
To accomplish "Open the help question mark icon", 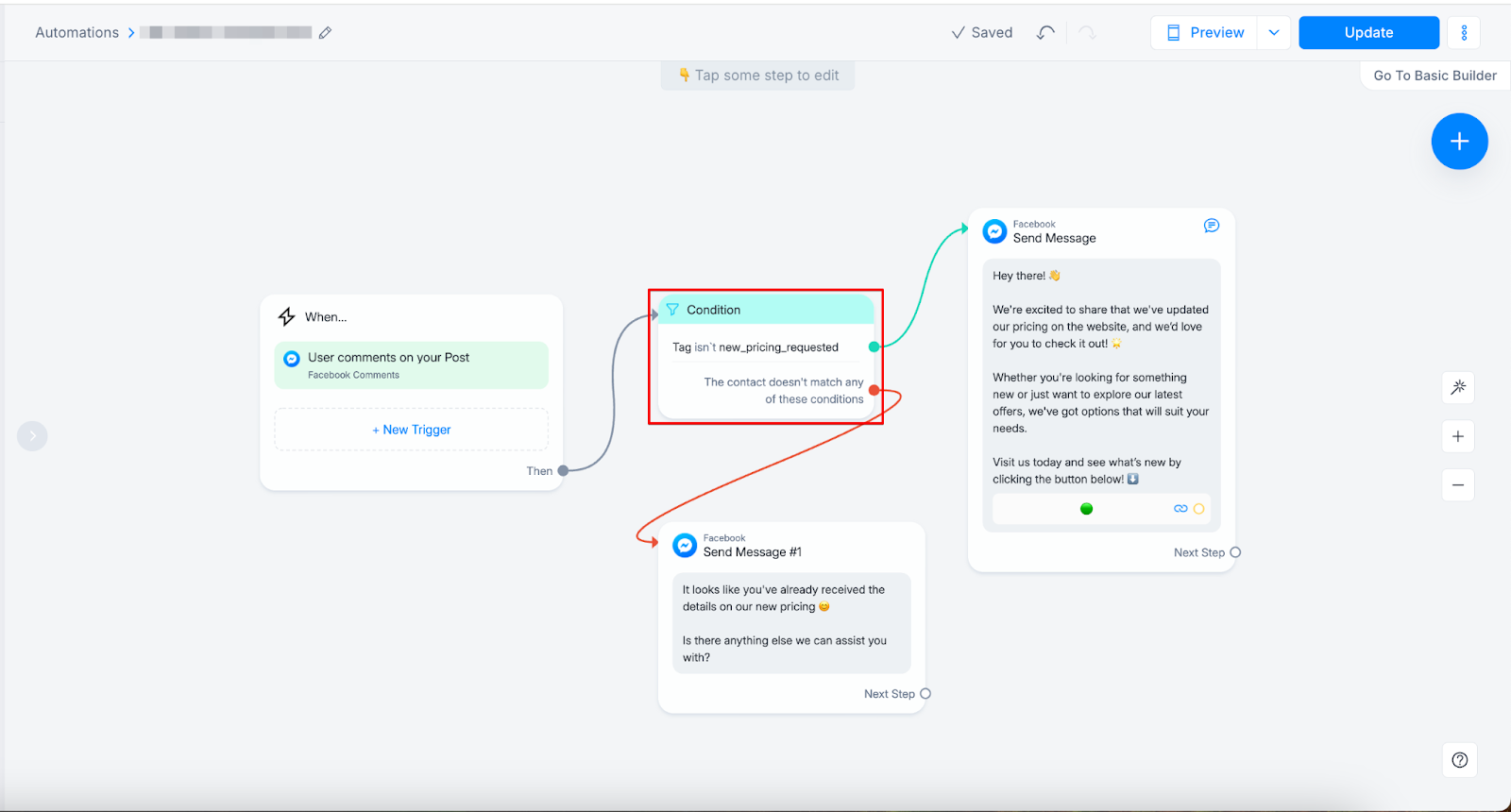I will [x=1459, y=760].
